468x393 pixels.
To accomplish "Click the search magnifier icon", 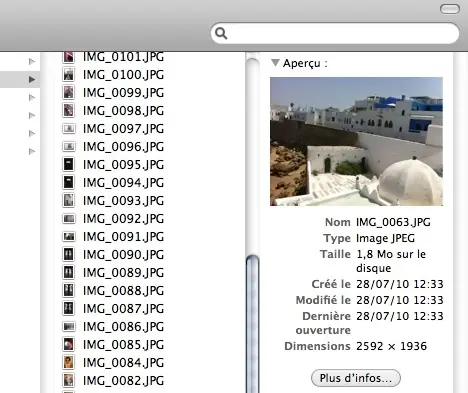I will (221, 33).
